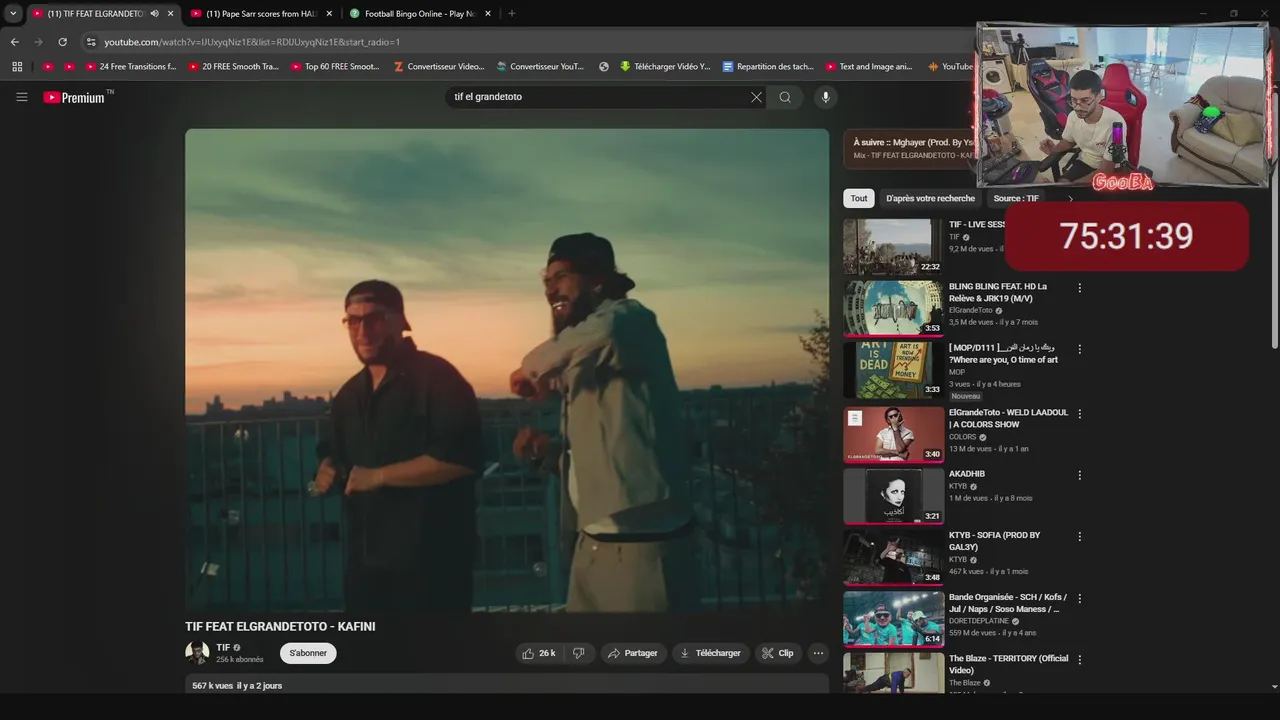The width and height of the screenshot is (1280, 720).
Task: Open The Blaze TERRITORY video title
Action: click(x=1008, y=664)
